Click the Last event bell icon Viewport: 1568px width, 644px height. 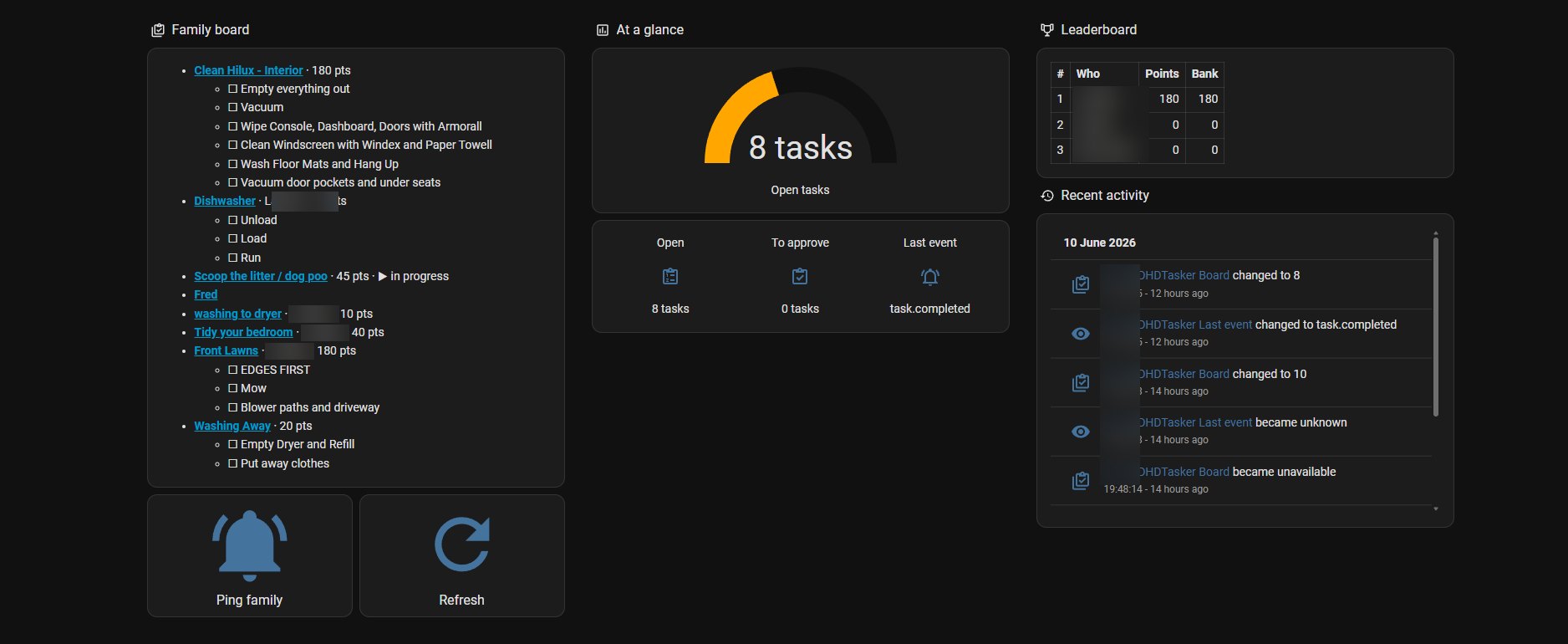(930, 277)
